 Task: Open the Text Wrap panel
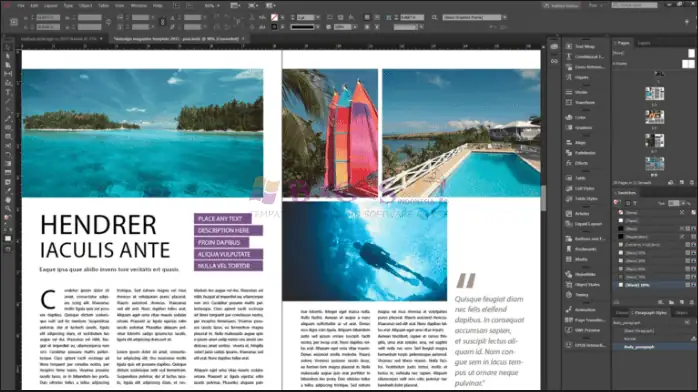pyautogui.click(x=580, y=46)
